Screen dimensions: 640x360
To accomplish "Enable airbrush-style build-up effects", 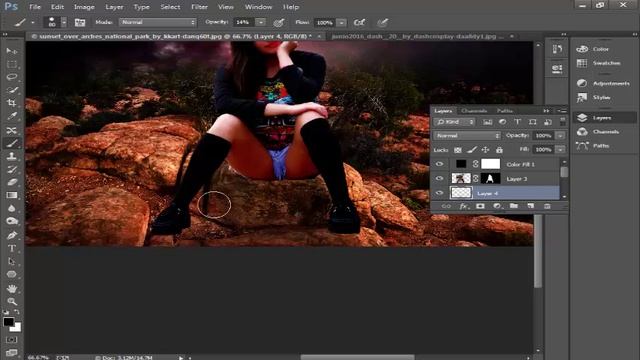I will [359, 22].
